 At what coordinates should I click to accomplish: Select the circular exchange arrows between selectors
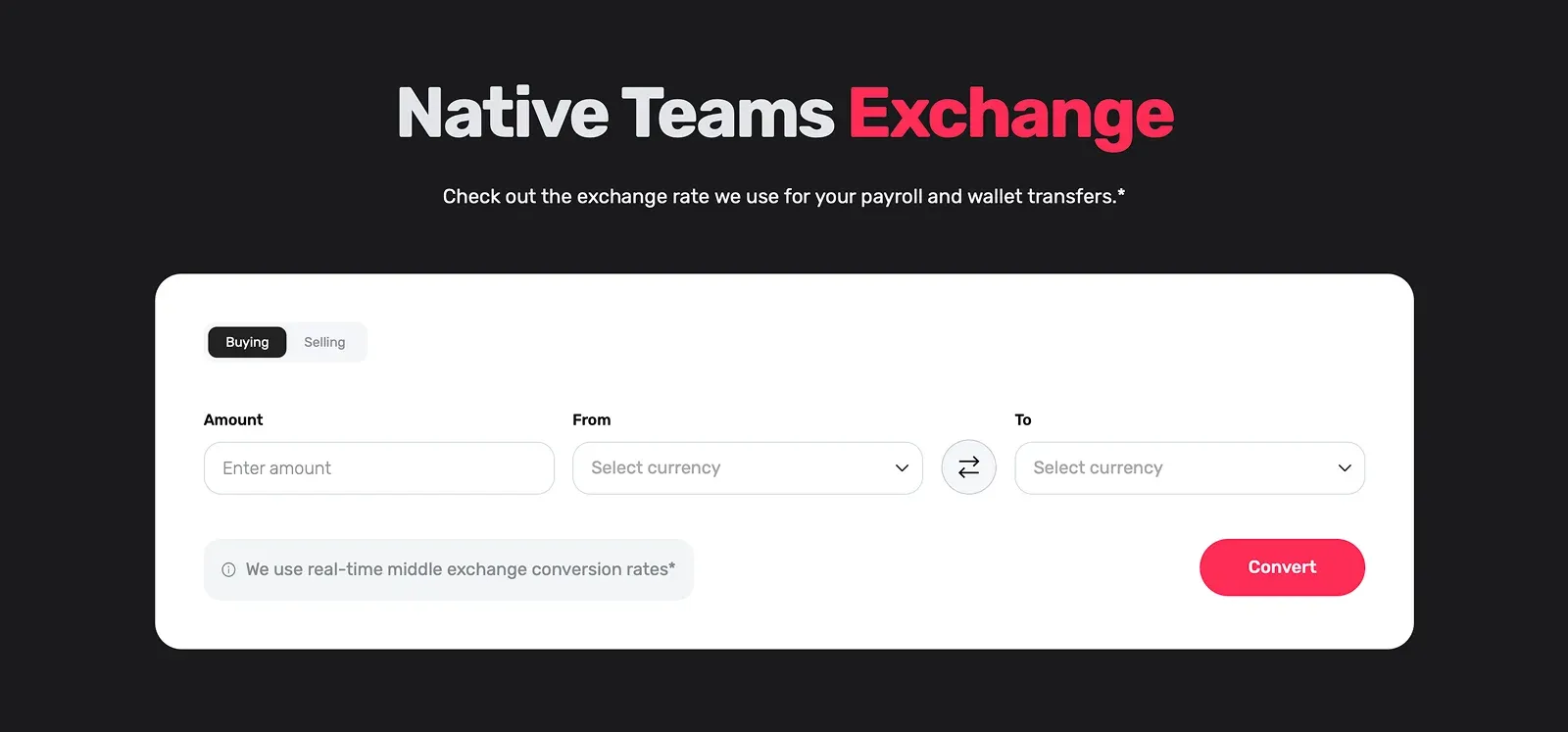[x=968, y=467]
